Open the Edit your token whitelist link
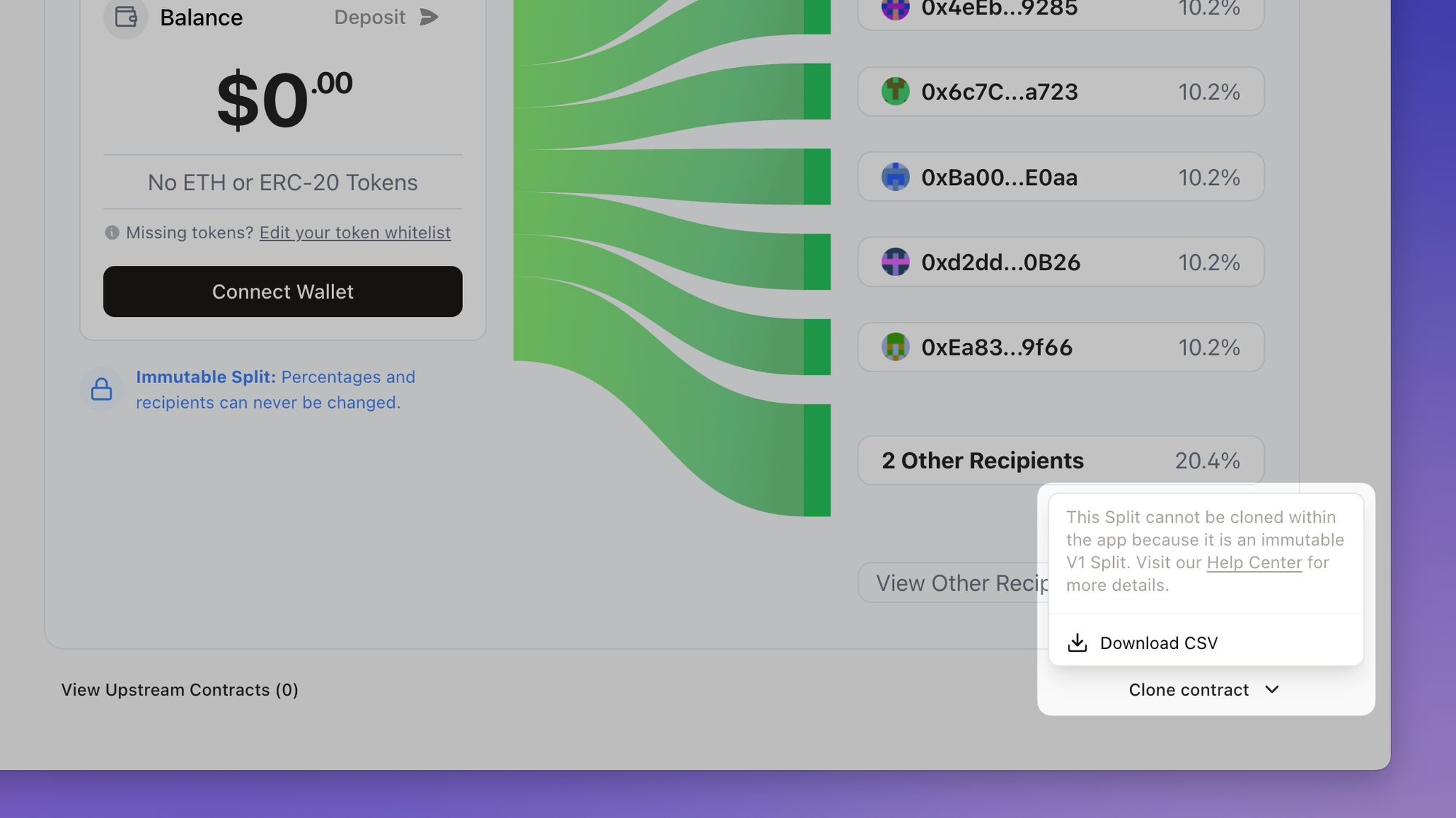1456x818 pixels. [x=355, y=232]
